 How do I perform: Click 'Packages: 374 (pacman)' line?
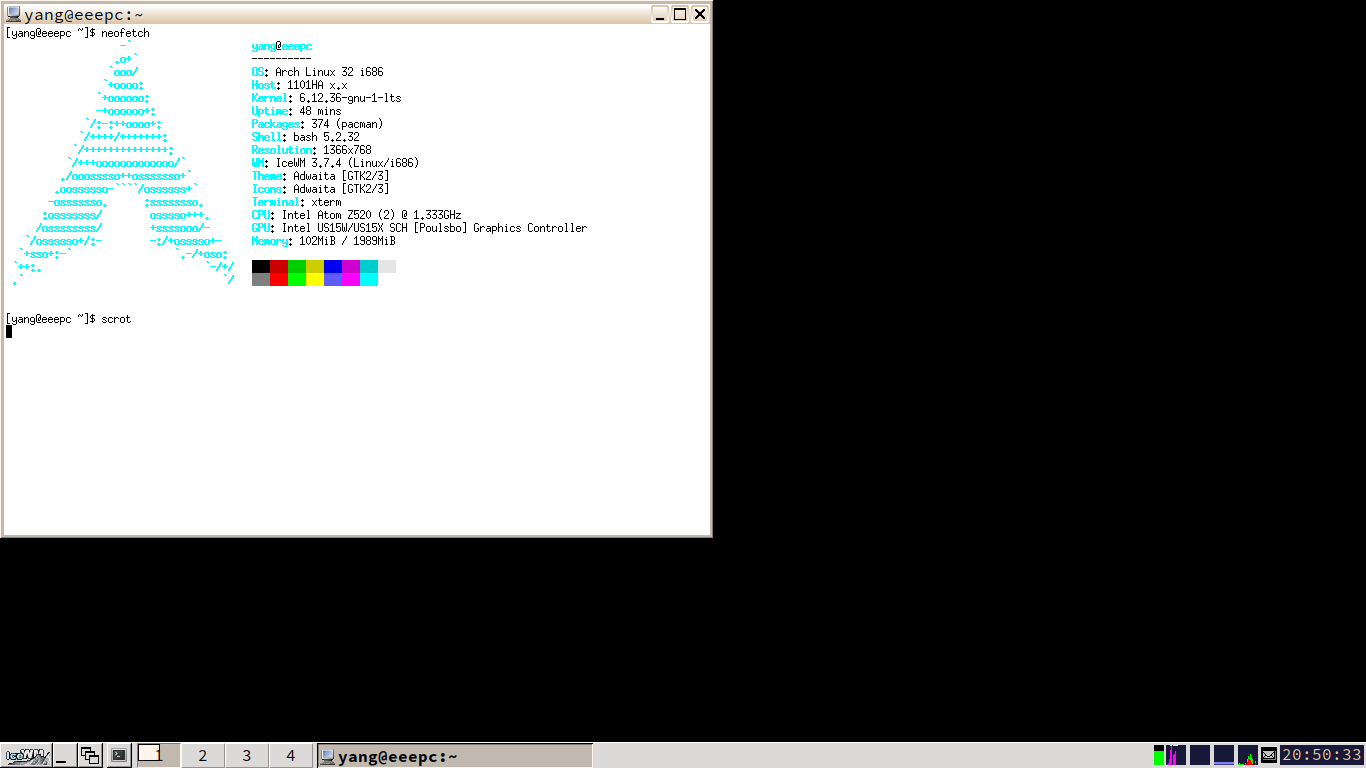tap(318, 124)
